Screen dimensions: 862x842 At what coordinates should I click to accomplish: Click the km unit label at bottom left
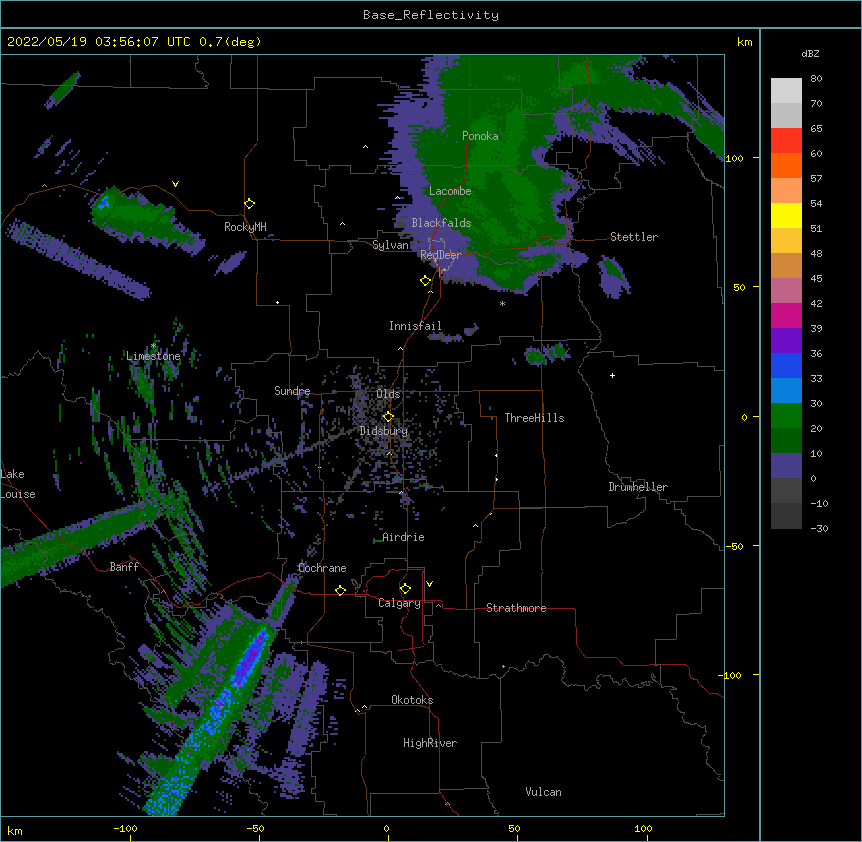point(15,831)
